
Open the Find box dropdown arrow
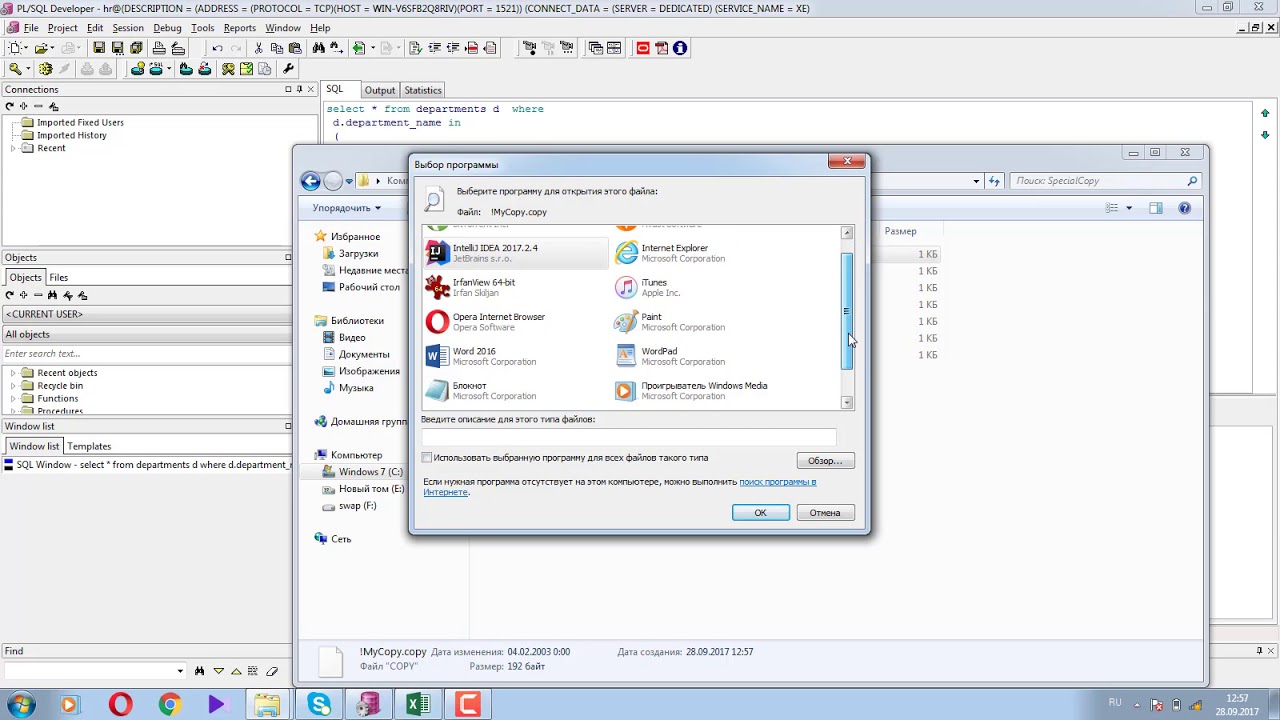coord(180,671)
